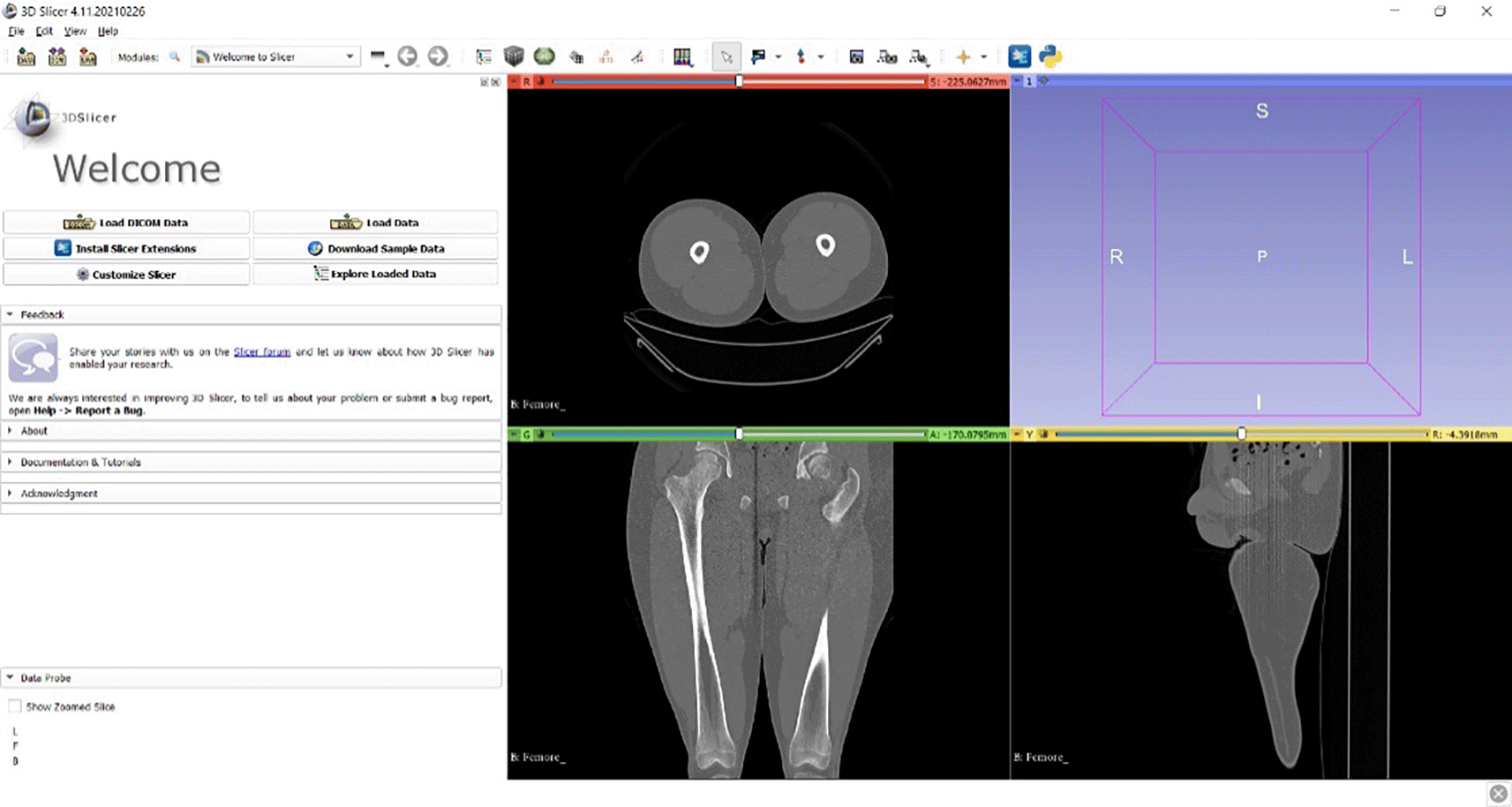1512x807 pixels.
Task: Open the File menu
Action: [16, 31]
